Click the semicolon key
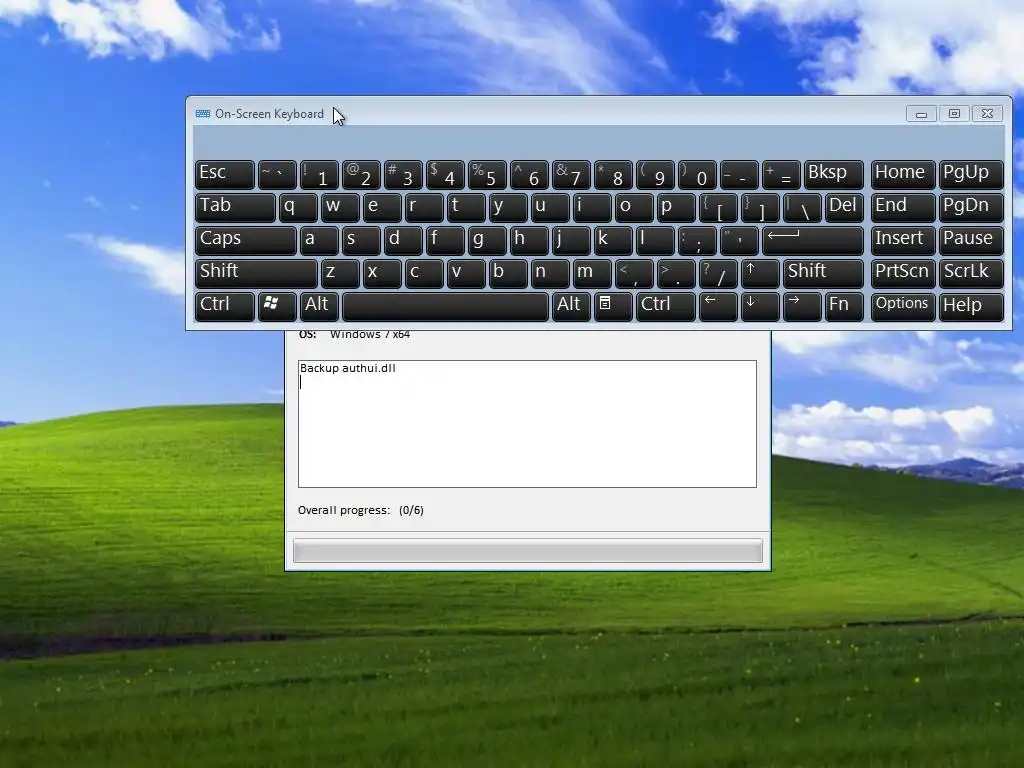Viewport: 1024px width, 768px height. (697, 240)
